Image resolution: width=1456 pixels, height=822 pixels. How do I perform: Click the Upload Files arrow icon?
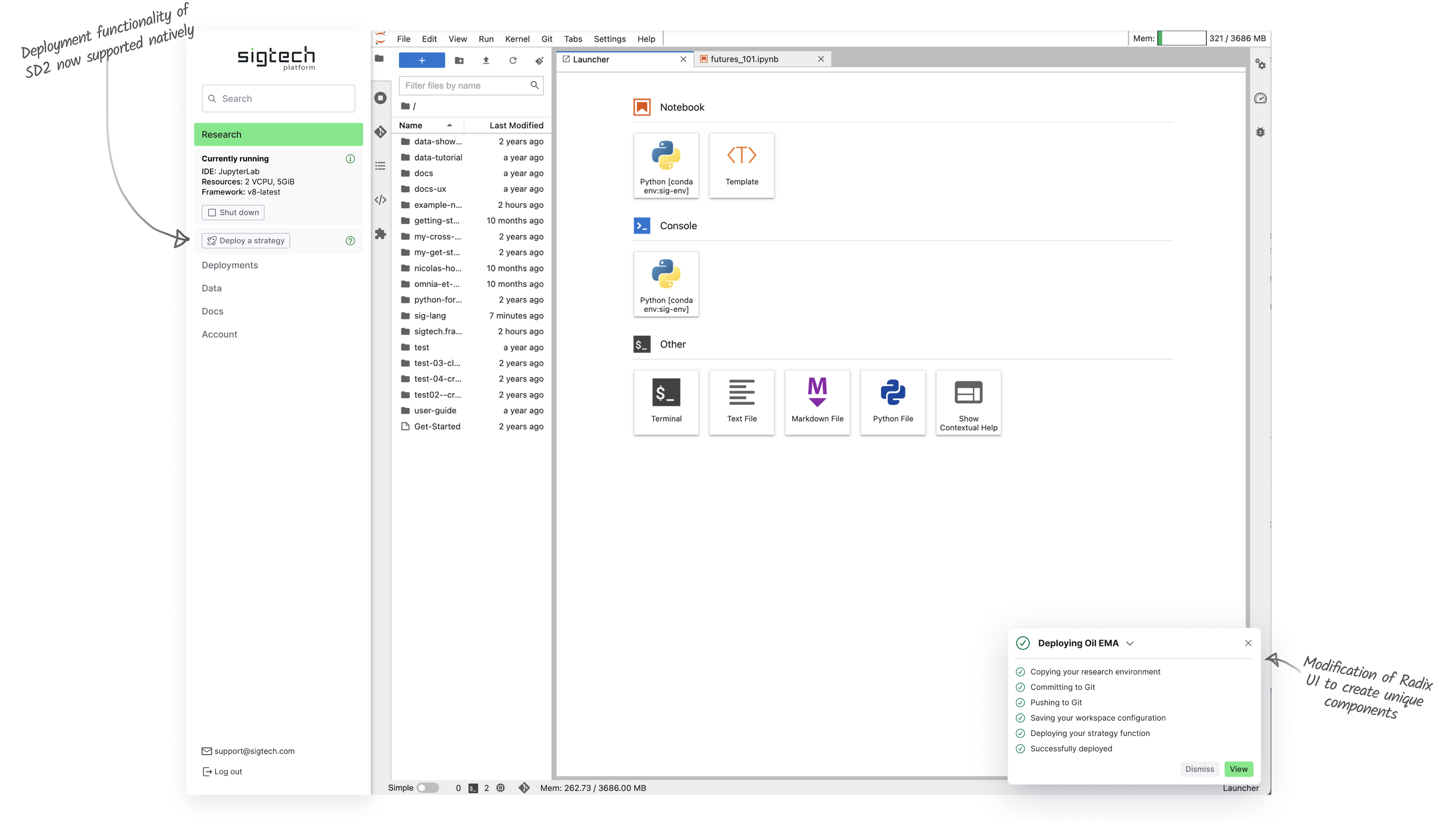[485, 61]
